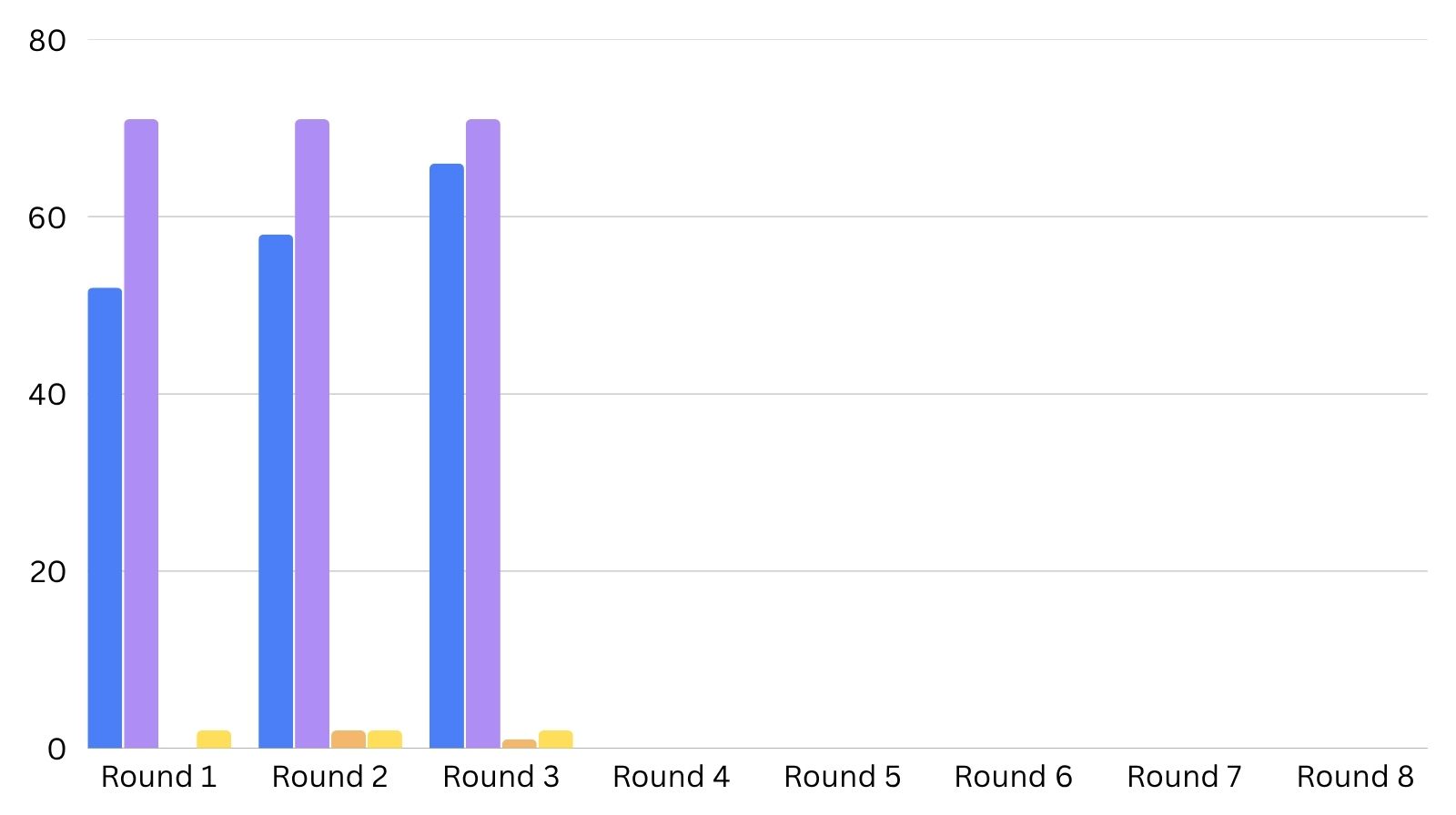Click the "Round 1" axis label

coord(159,777)
